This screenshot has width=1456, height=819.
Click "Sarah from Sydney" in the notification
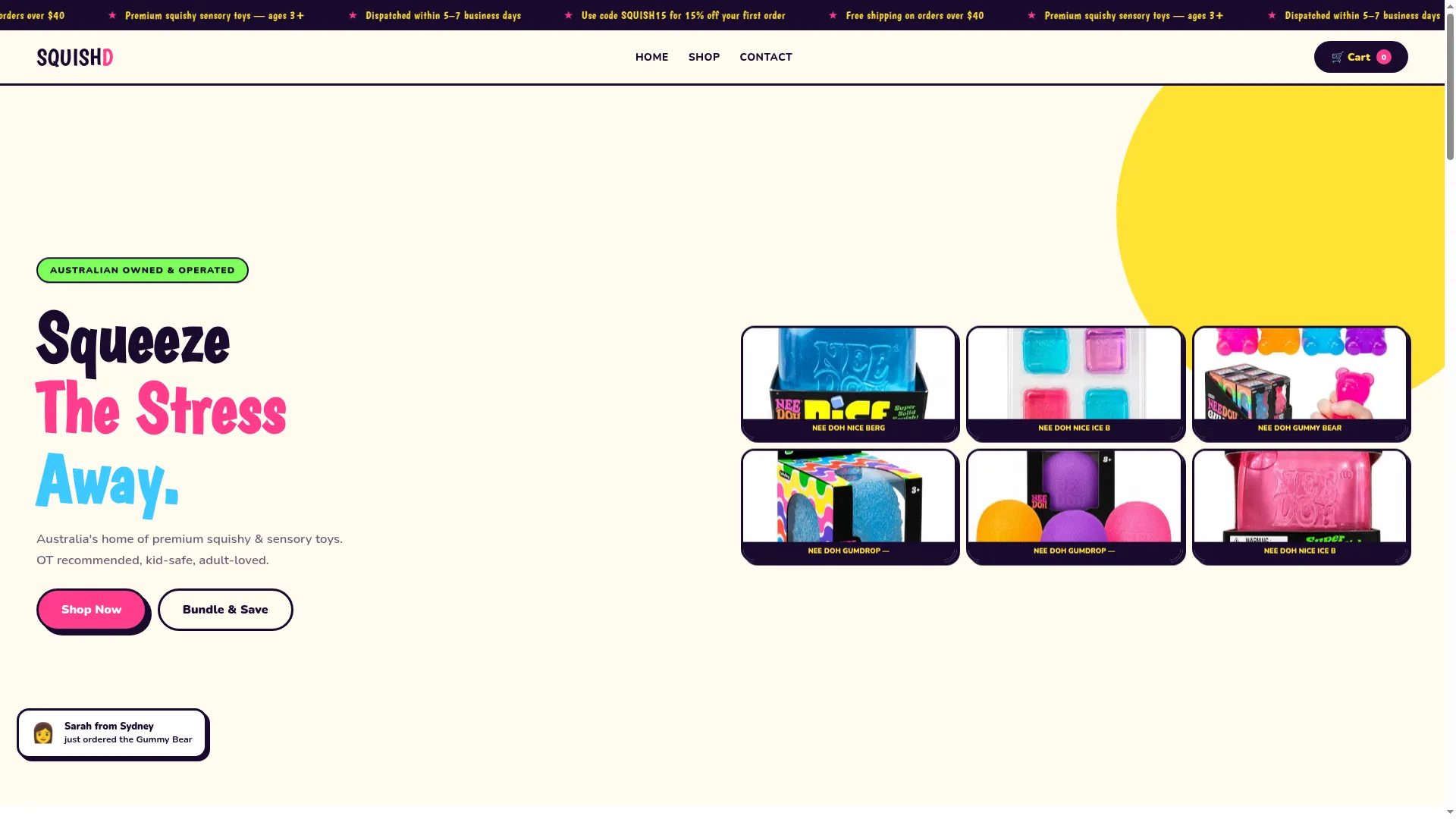(109, 726)
